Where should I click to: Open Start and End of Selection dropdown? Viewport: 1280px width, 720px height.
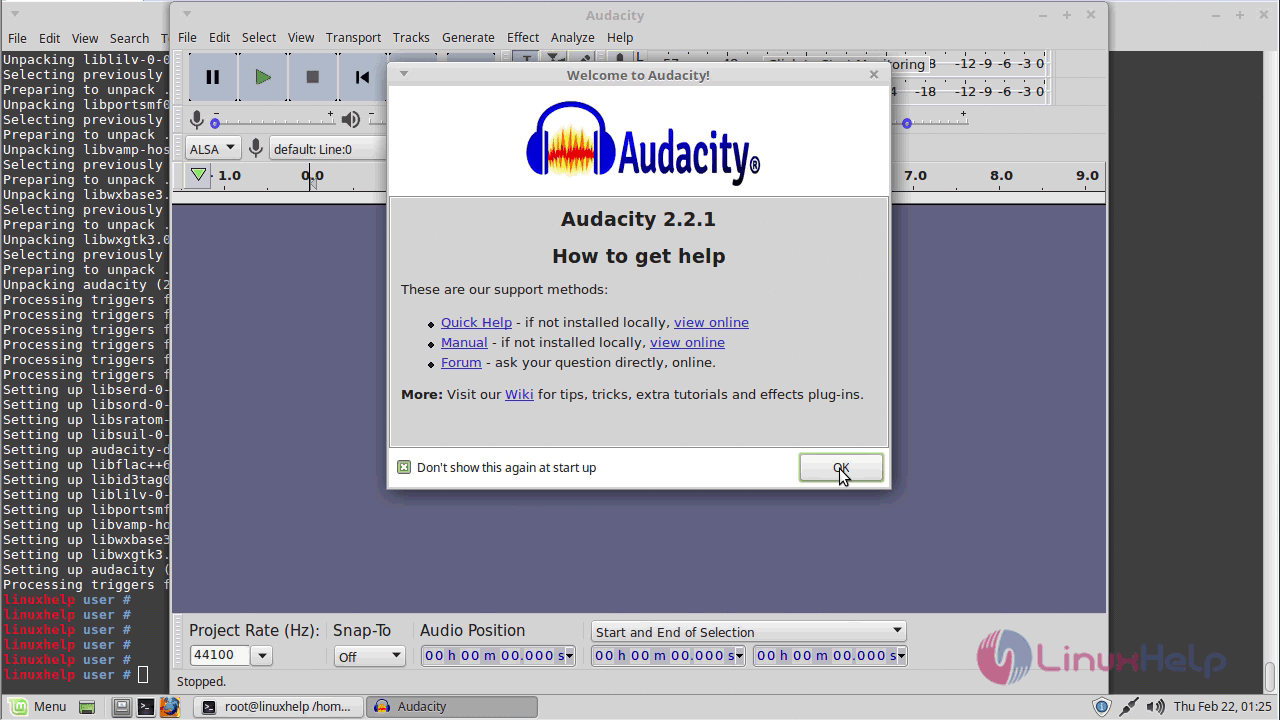pos(749,632)
